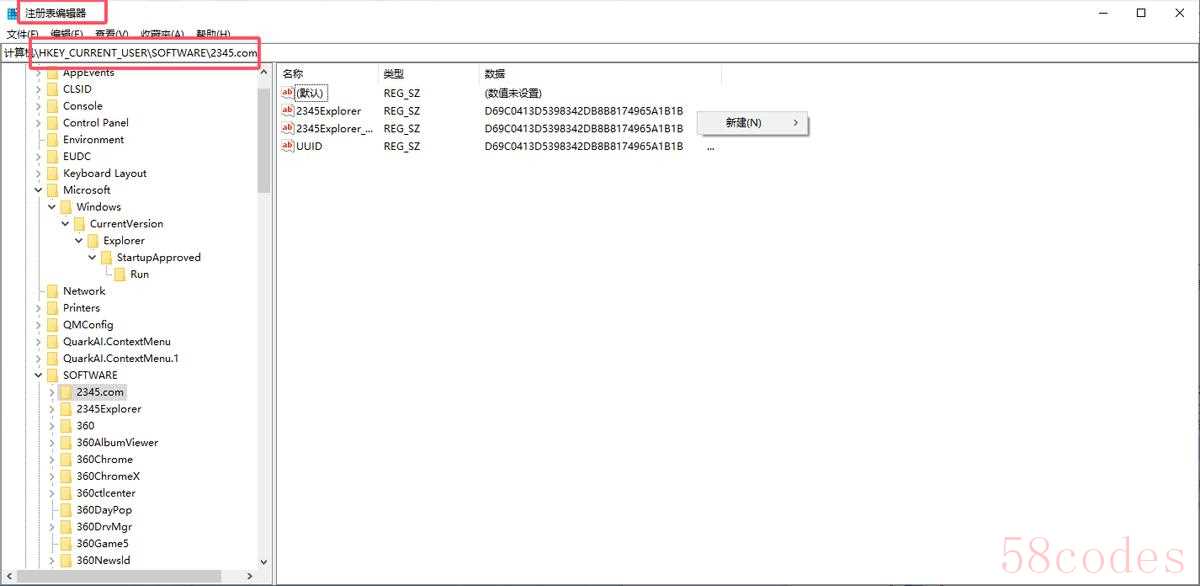Click the 360Game5 folder icon

click(x=66, y=543)
